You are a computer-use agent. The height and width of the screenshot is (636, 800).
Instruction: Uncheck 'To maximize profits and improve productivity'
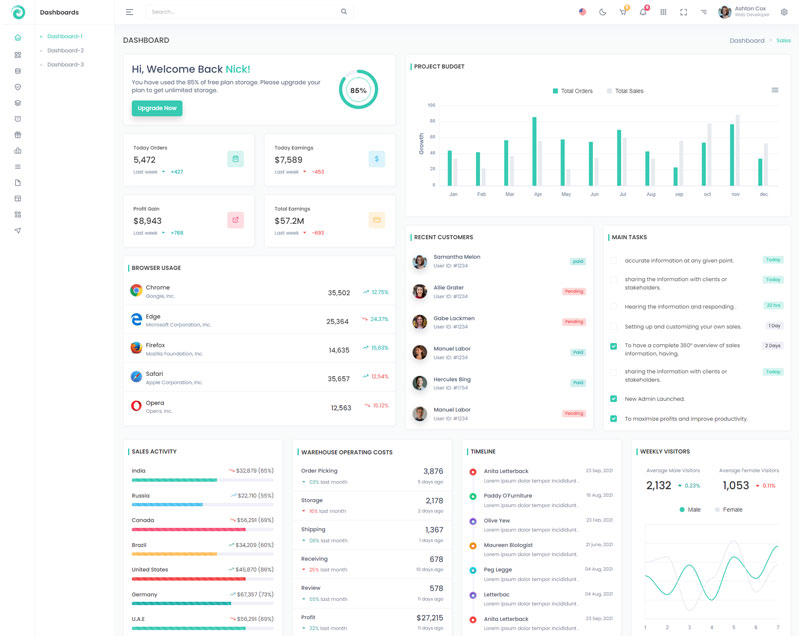pyautogui.click(x=614, y=419)
